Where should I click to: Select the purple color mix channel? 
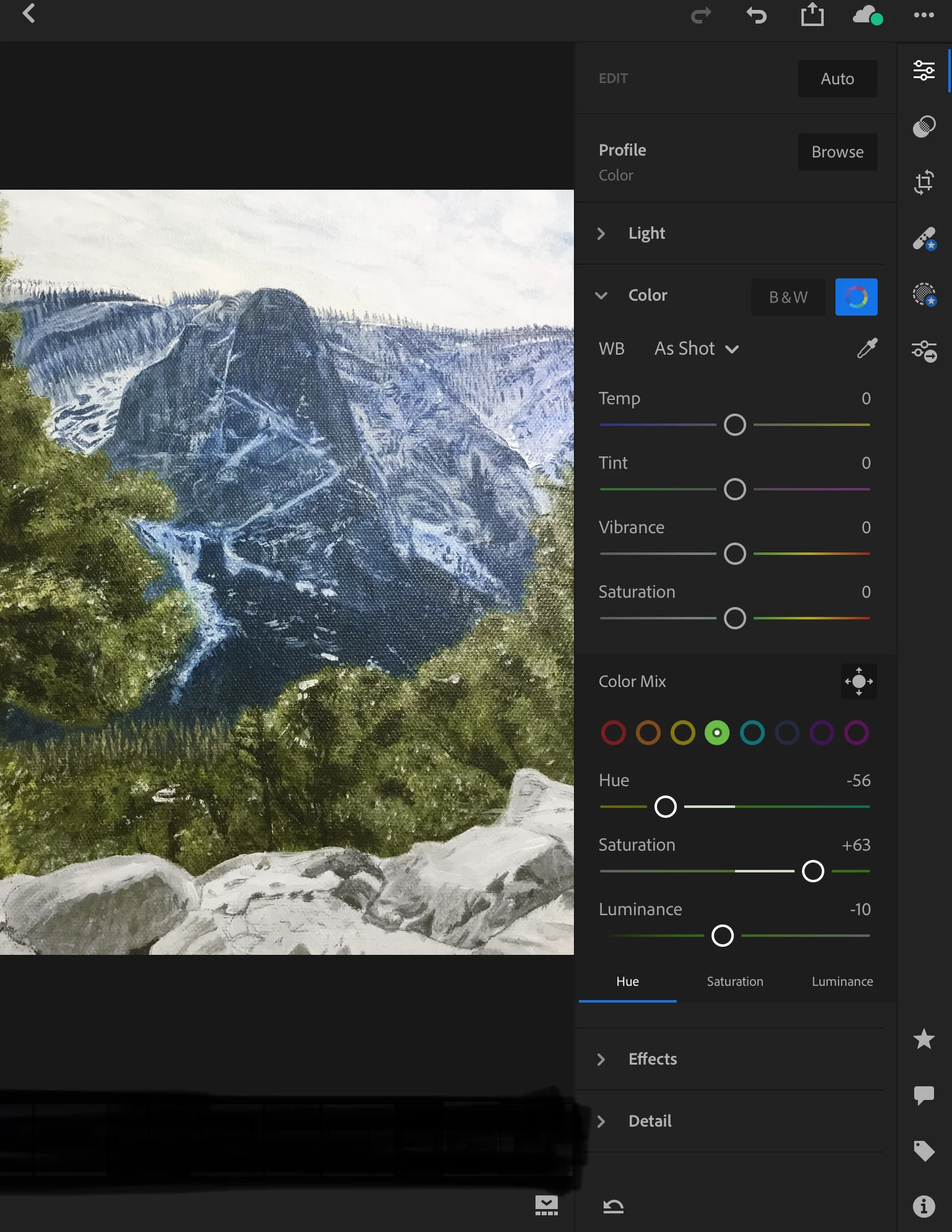pos(821,733)
